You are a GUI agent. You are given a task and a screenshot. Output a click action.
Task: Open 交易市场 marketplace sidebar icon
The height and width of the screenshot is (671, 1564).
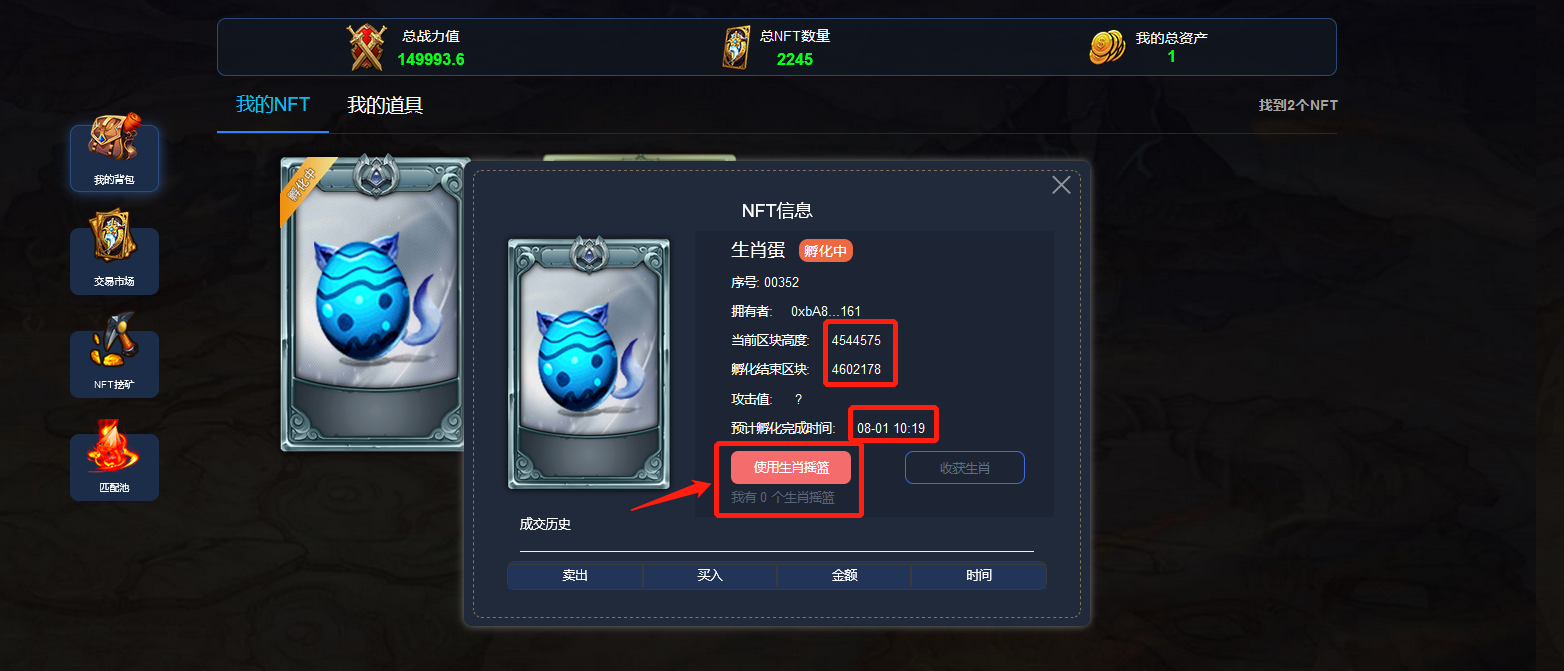tap(114, 260)
